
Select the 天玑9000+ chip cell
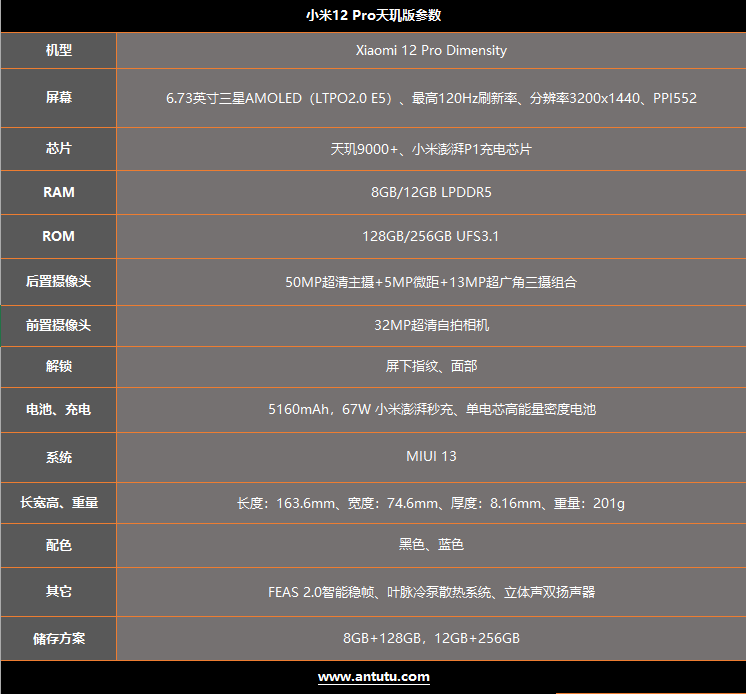(431, 149)
